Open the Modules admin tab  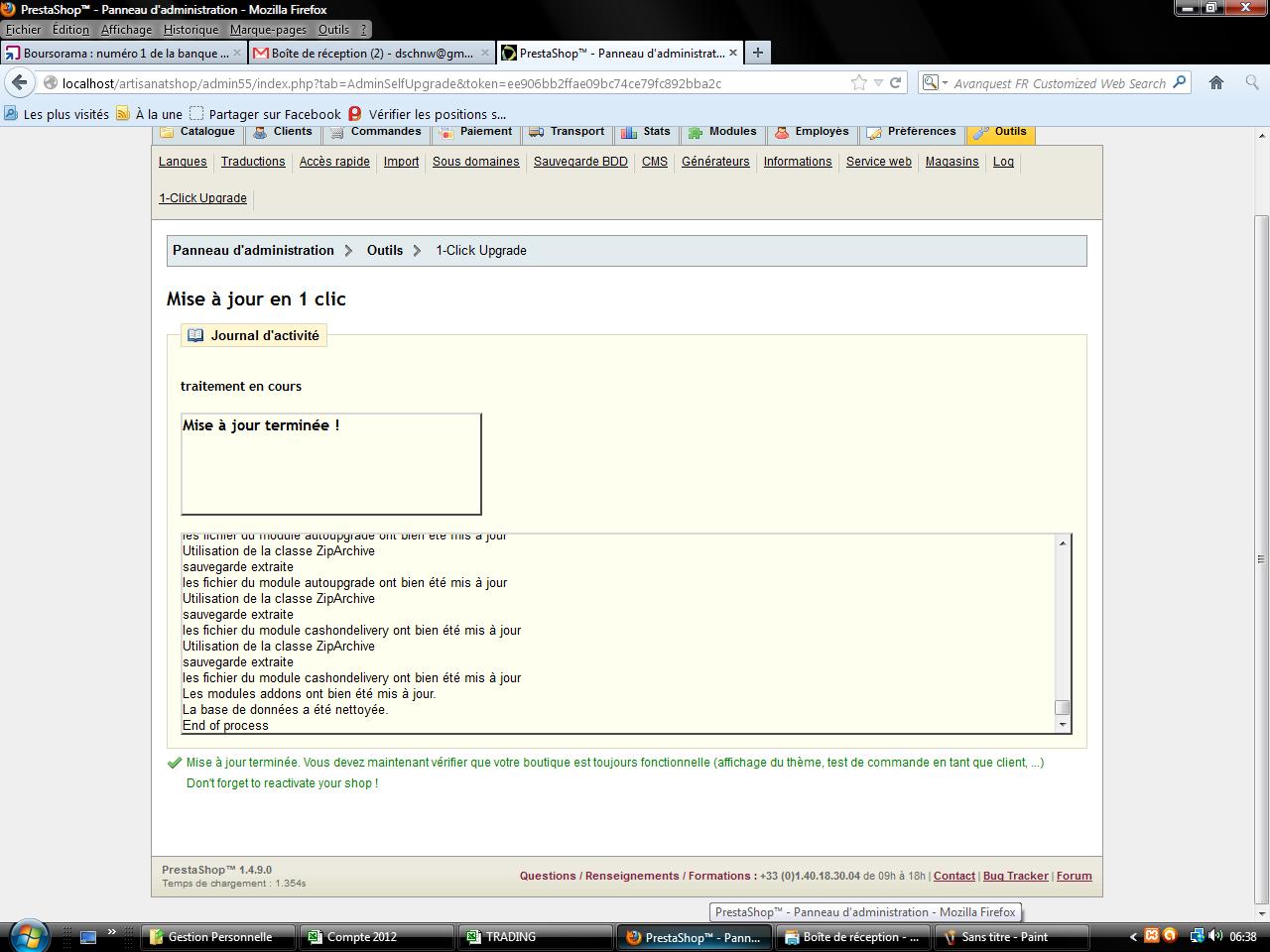coord(722,132)
